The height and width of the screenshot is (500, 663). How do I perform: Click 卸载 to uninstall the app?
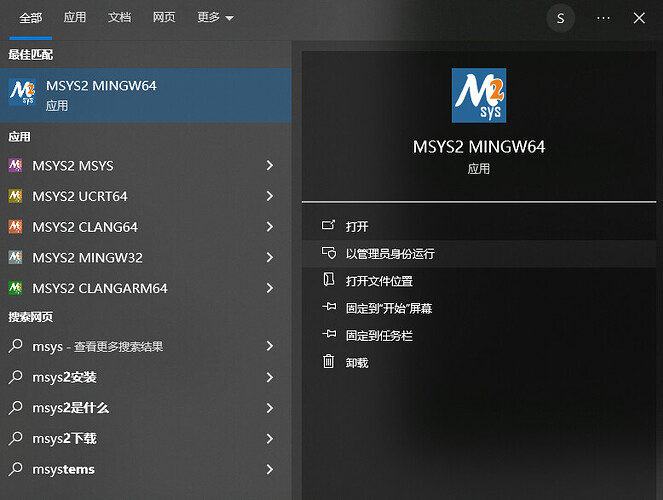tap(357, 363)
